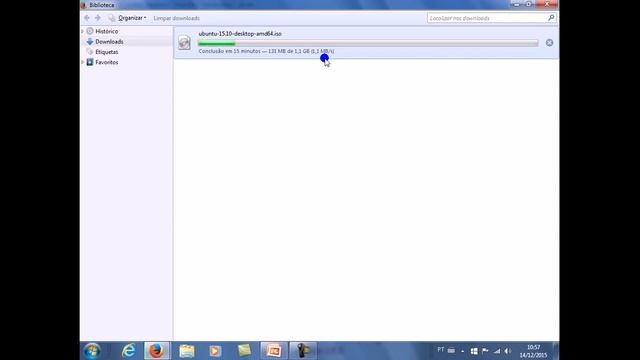The height and width of the screenshot is (360, 640).
Task: Go back with the left arrow
Action: pos(87,18)
